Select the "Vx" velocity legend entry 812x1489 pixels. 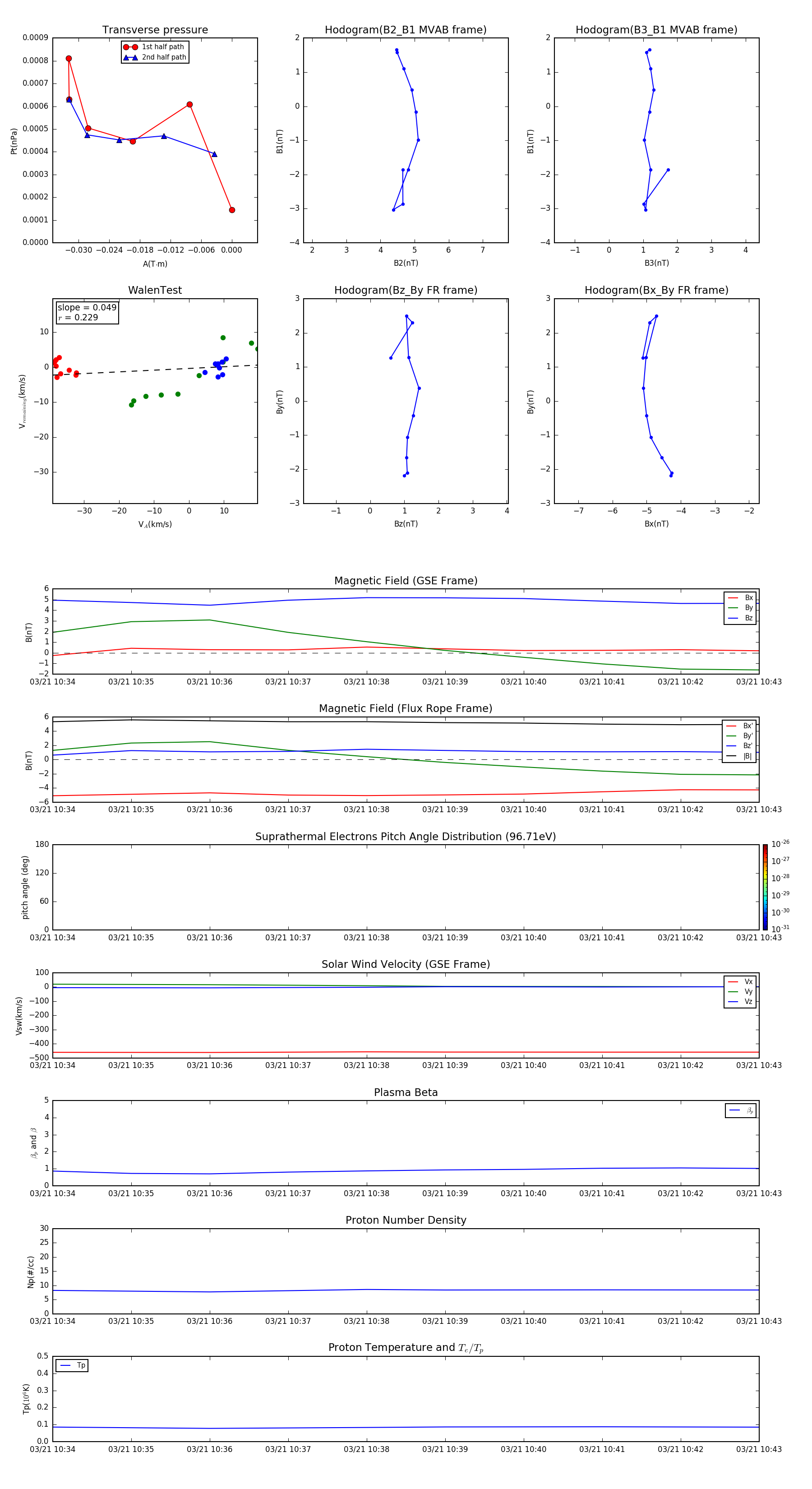pos(740,981)
